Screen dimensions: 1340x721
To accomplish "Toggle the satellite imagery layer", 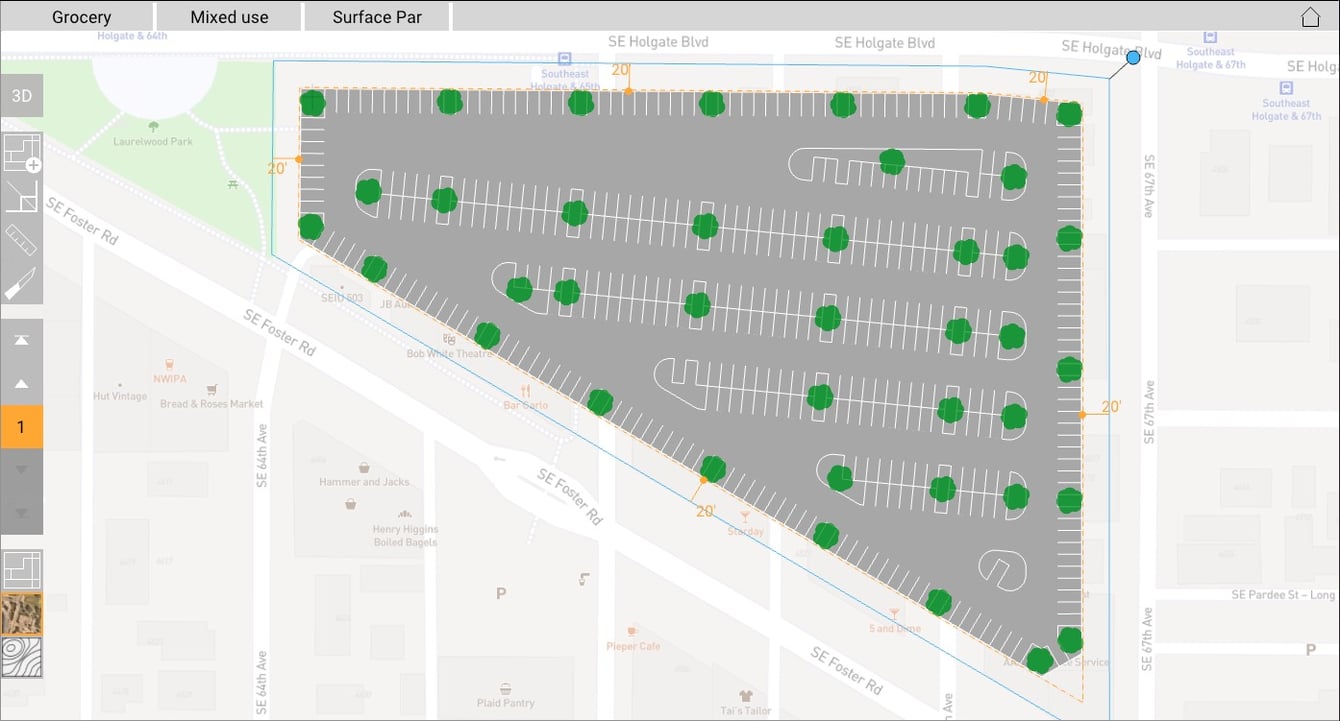I will pos(21,614).
